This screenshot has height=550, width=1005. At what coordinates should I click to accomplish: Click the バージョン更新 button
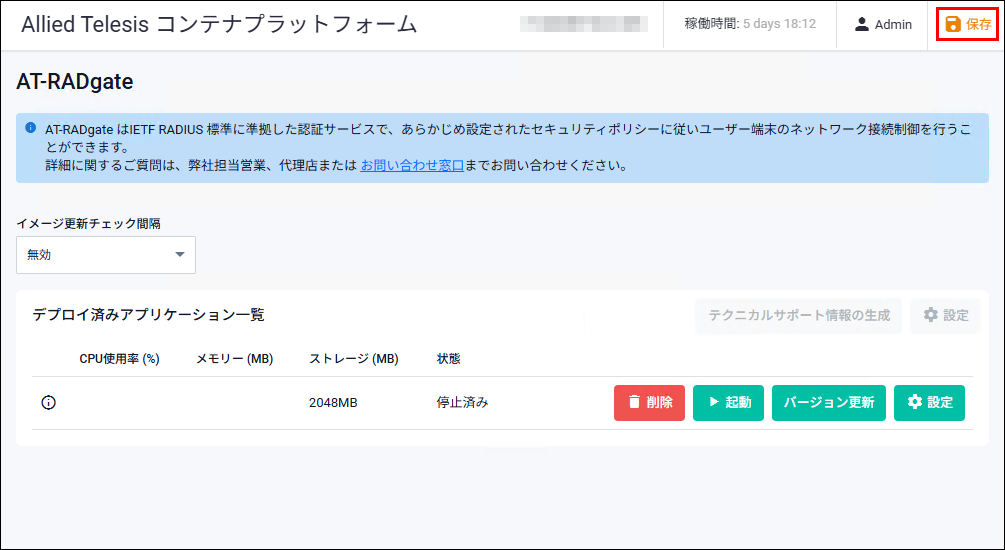tap(829, 403)
